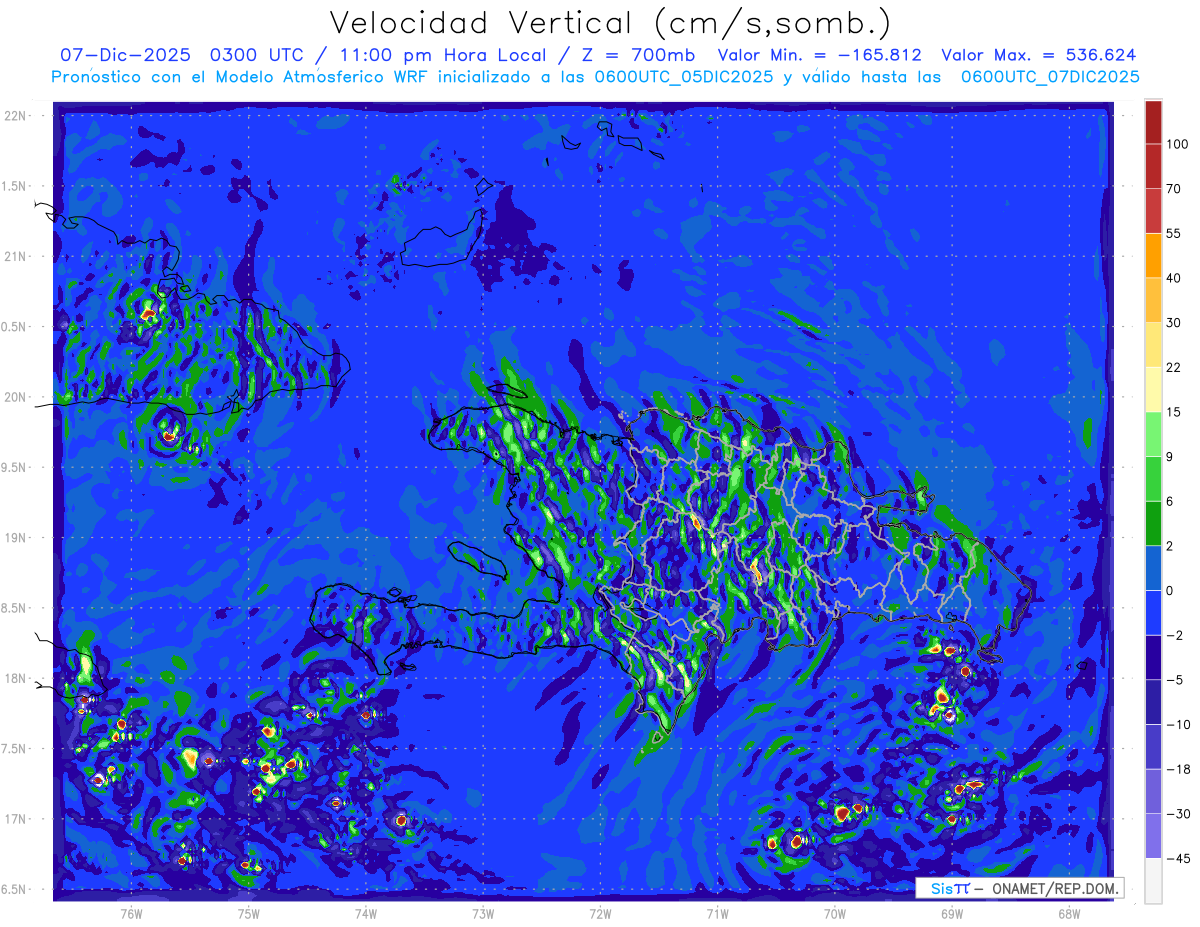Click the '6.5N' latitude label
Viewport: 1200px width, 927px height.
(16, 890)
